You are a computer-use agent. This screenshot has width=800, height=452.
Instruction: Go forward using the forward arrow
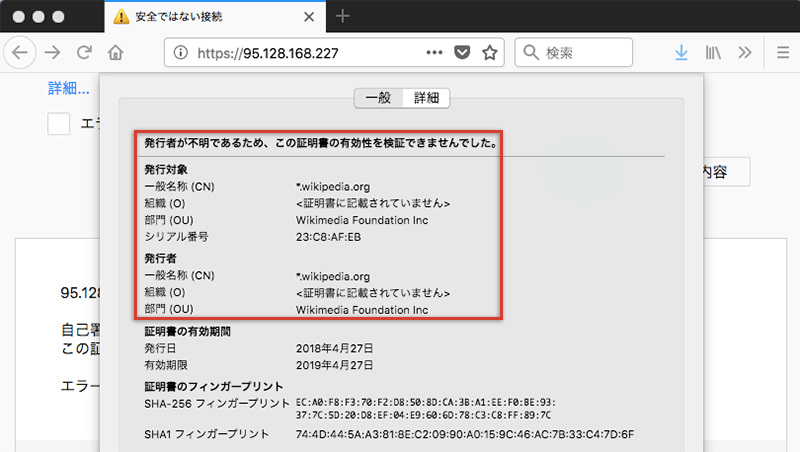click(x=52, y=52)
